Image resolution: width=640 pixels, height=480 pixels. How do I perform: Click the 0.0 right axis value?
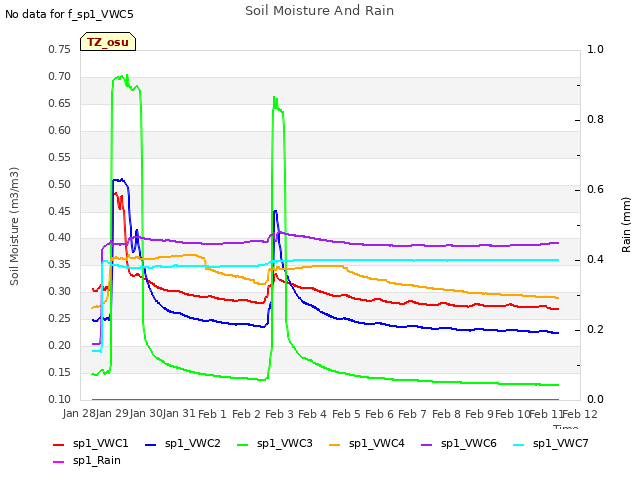tap(595, 399)
